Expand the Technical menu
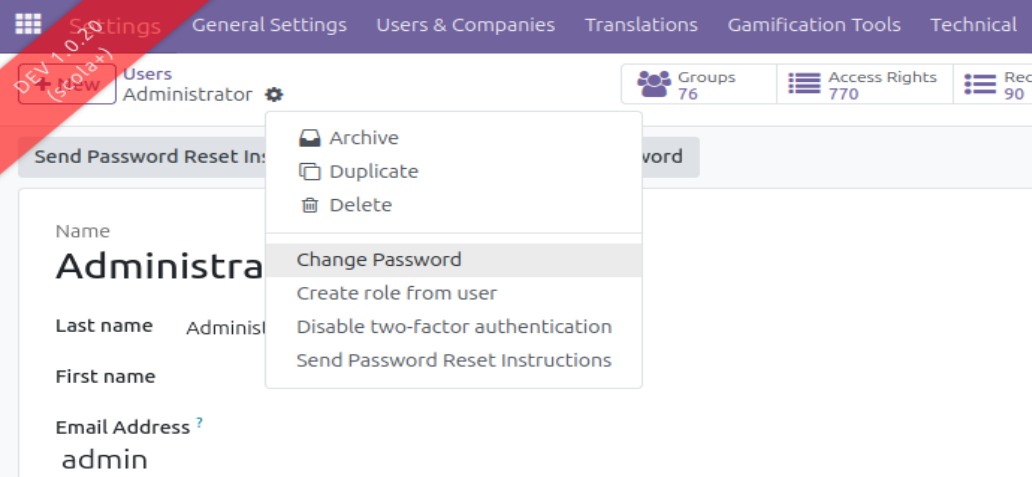1032x477 pixels. (x=973, y=25)
